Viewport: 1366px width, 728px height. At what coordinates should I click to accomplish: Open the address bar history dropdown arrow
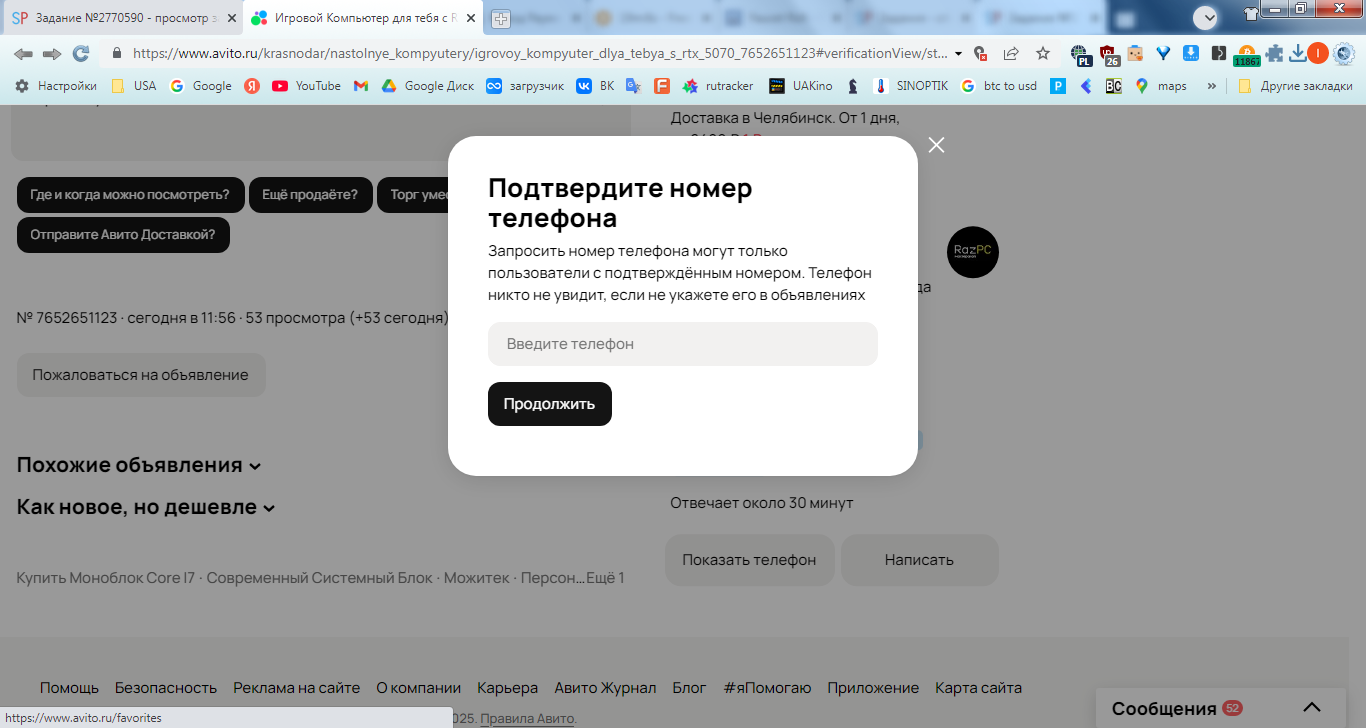click(959, 54)
